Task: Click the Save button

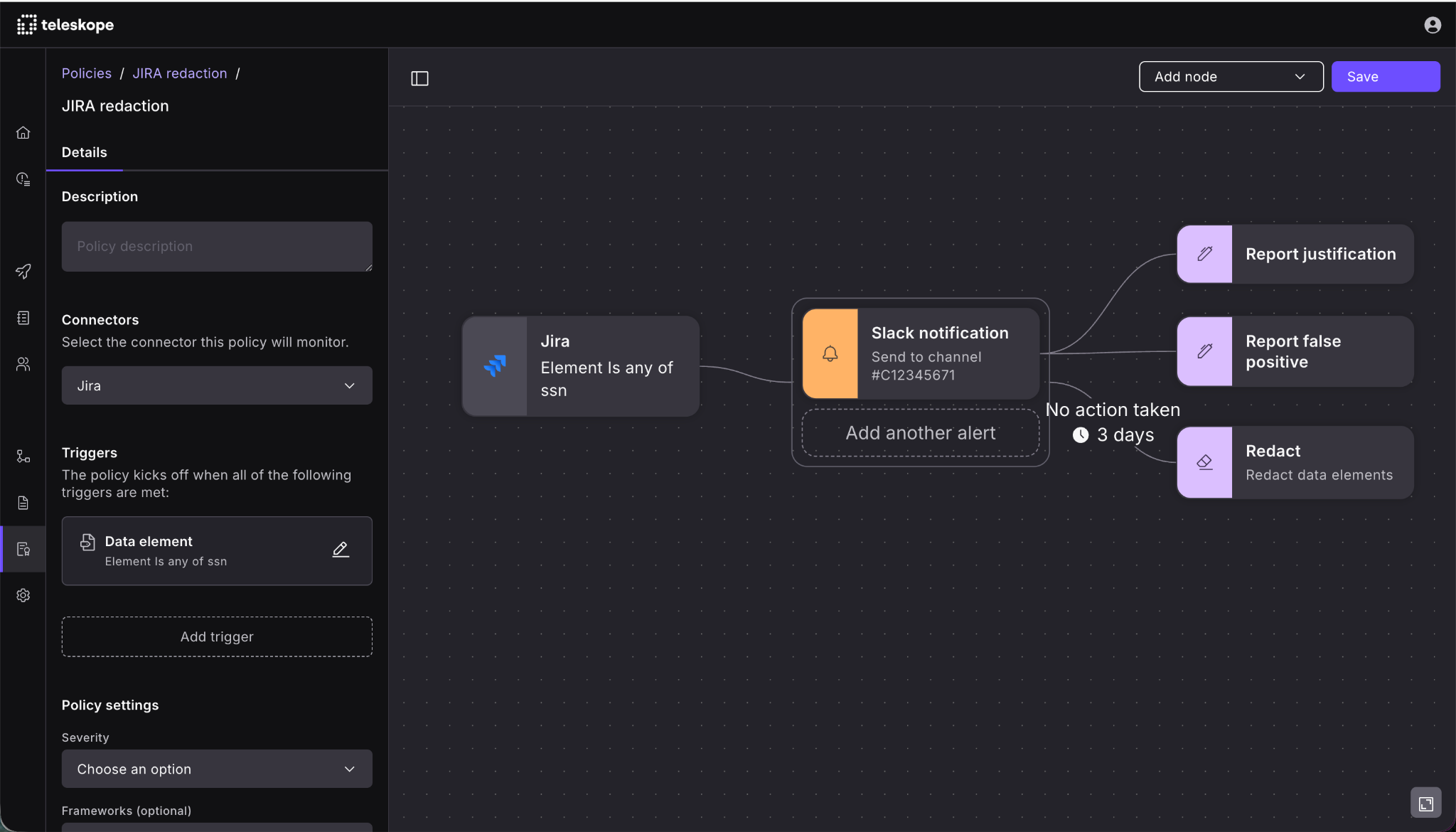Action: [1386, 77]
